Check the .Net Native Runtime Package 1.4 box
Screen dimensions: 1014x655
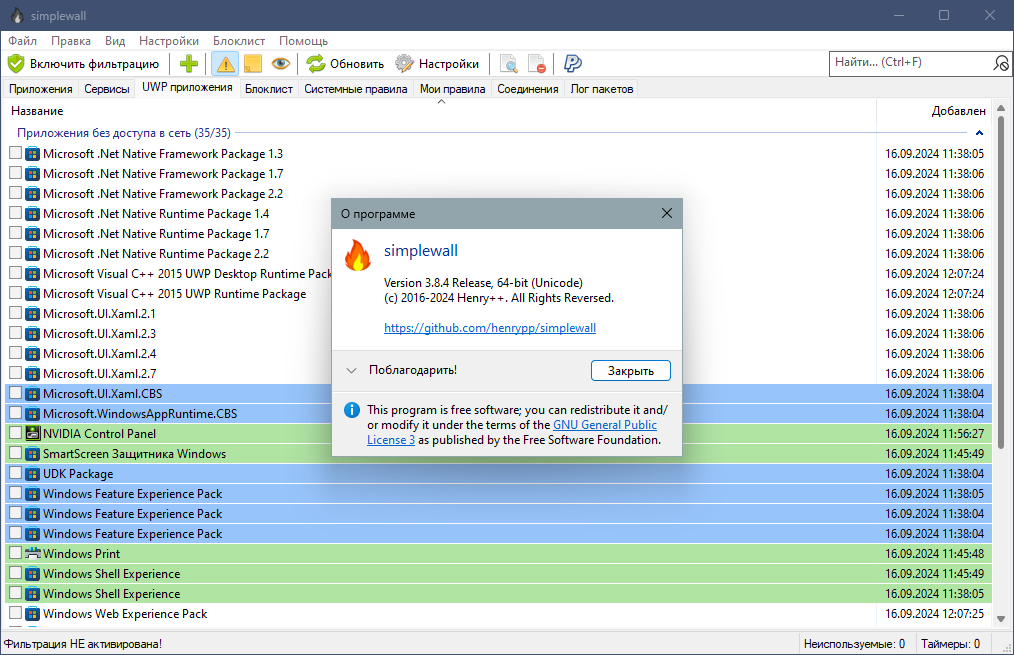click(x=16, y=213)
